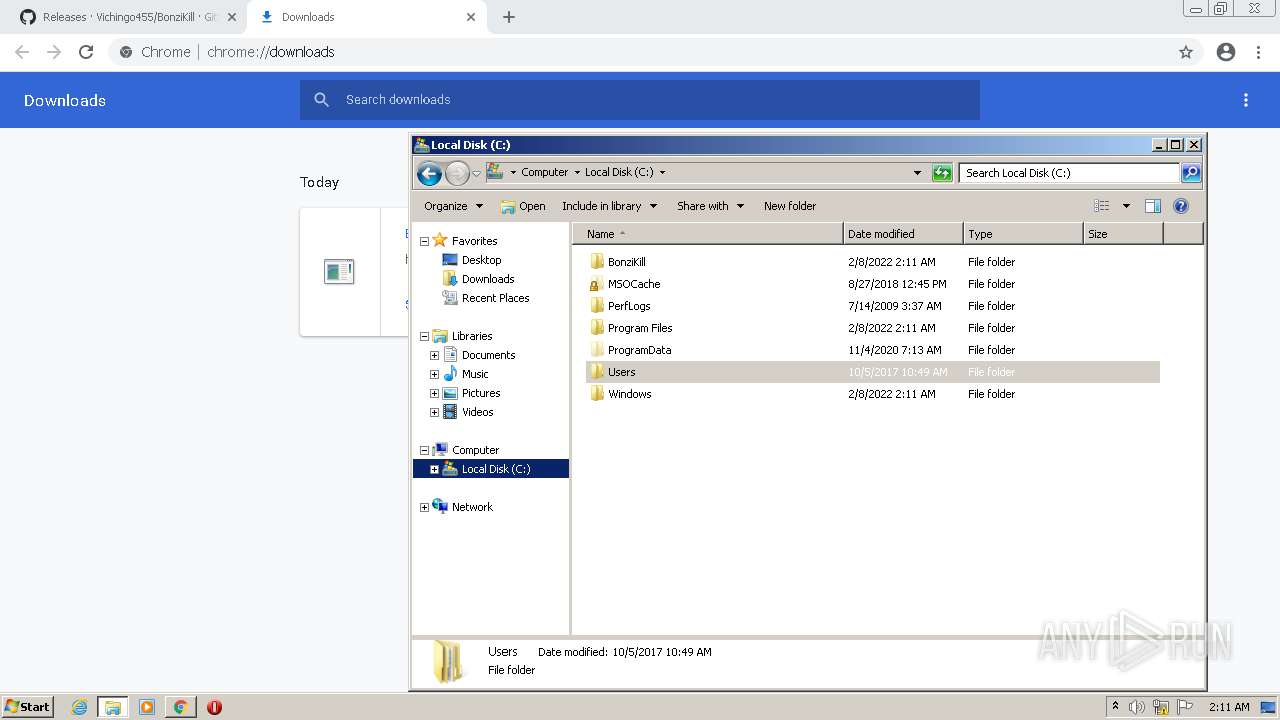Open Chrome's three-dot main menu
The image size is (1280, 720).
pos(1259,52)
